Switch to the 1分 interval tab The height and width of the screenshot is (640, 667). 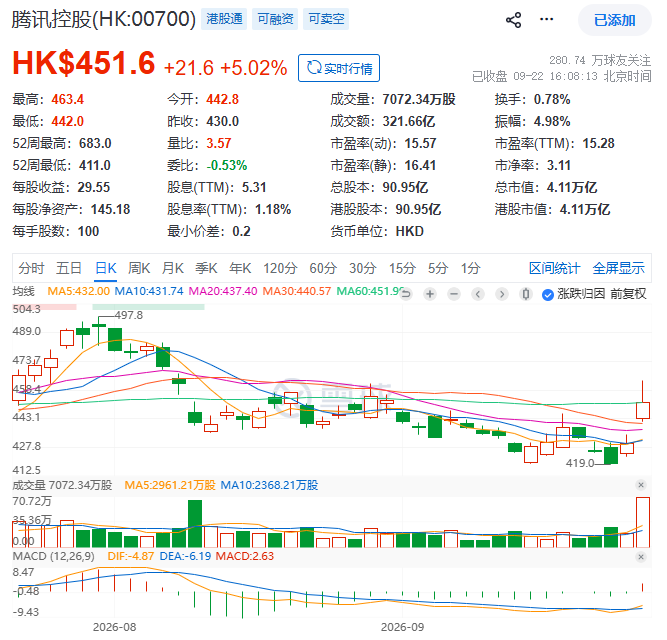click(x=470, y=268)
